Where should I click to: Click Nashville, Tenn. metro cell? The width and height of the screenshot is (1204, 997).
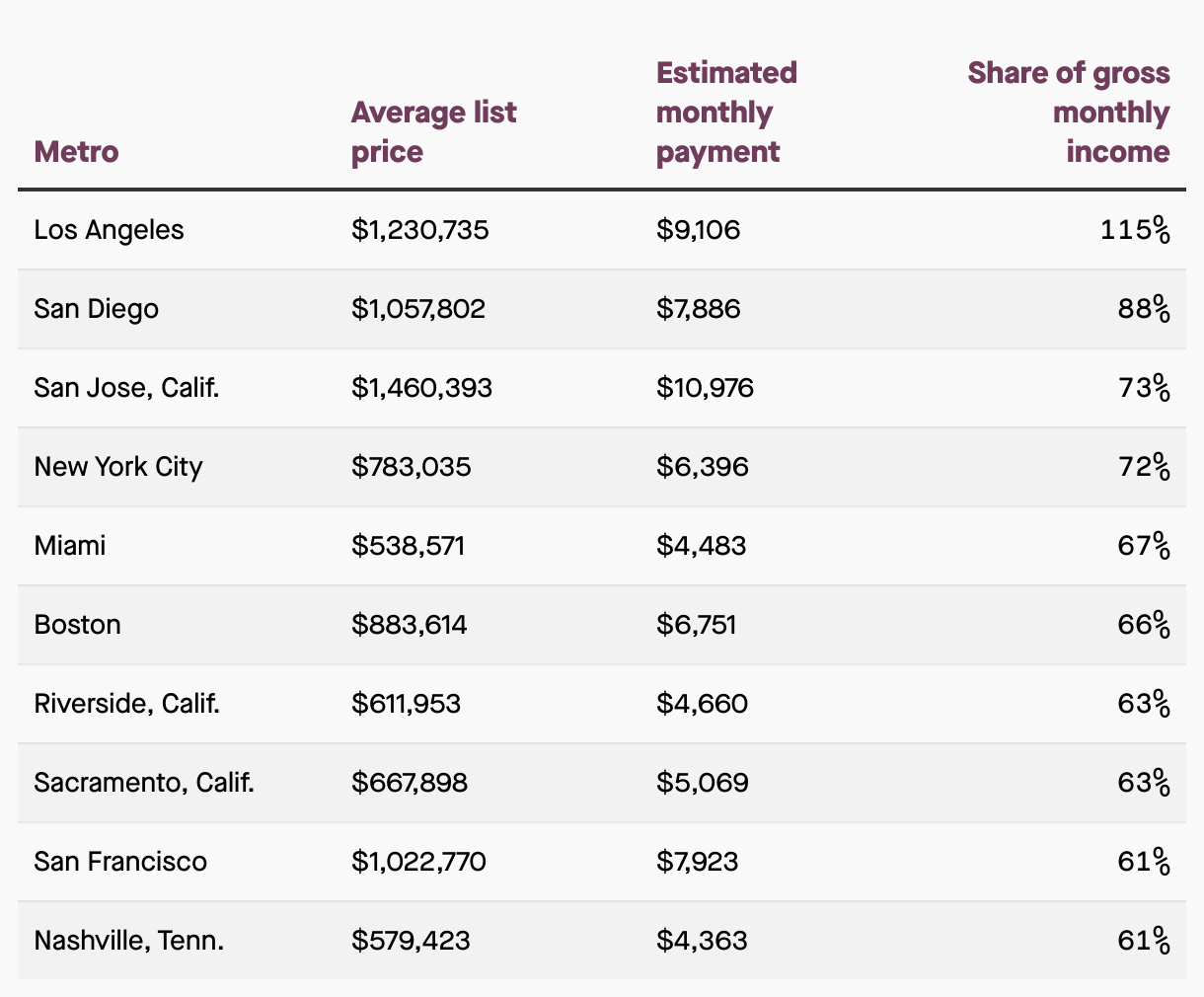click(128, 941)
